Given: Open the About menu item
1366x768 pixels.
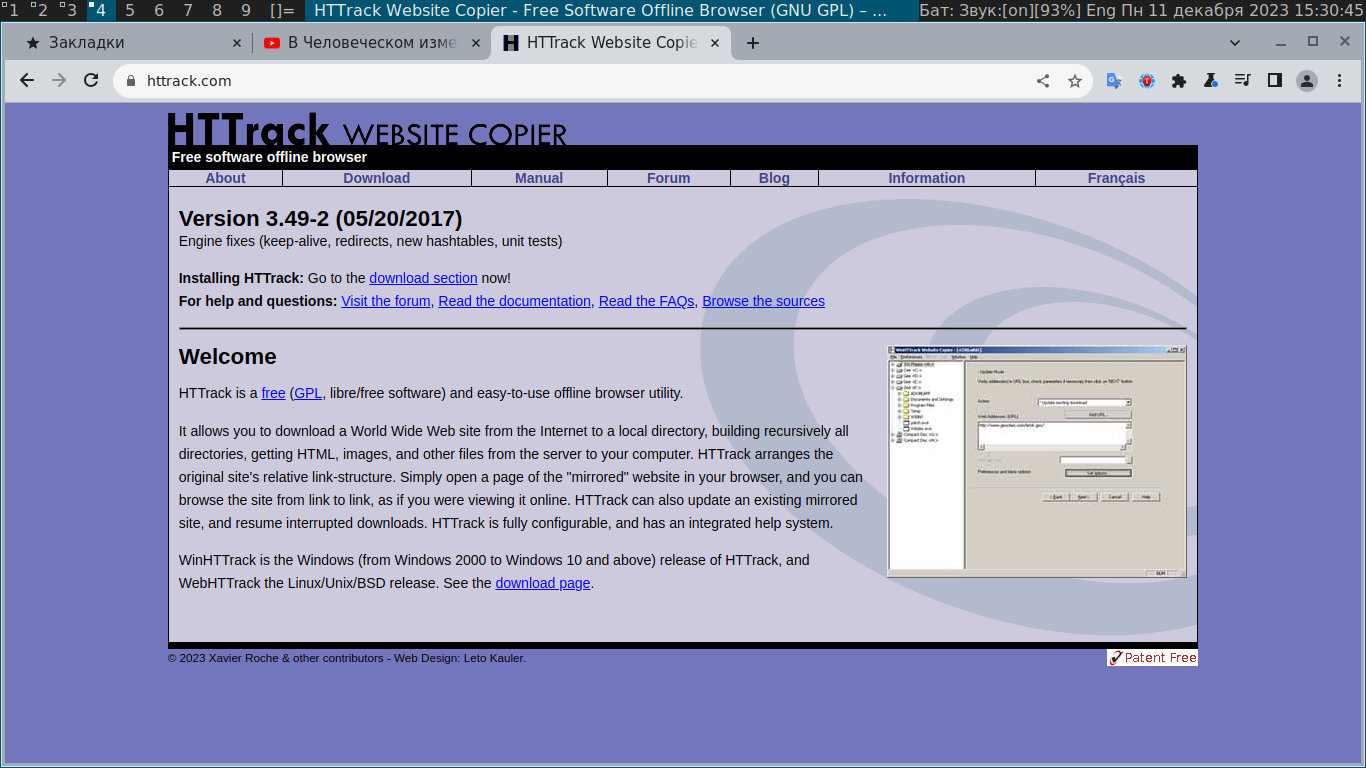Looking at the screenshot, I should 225,178.
